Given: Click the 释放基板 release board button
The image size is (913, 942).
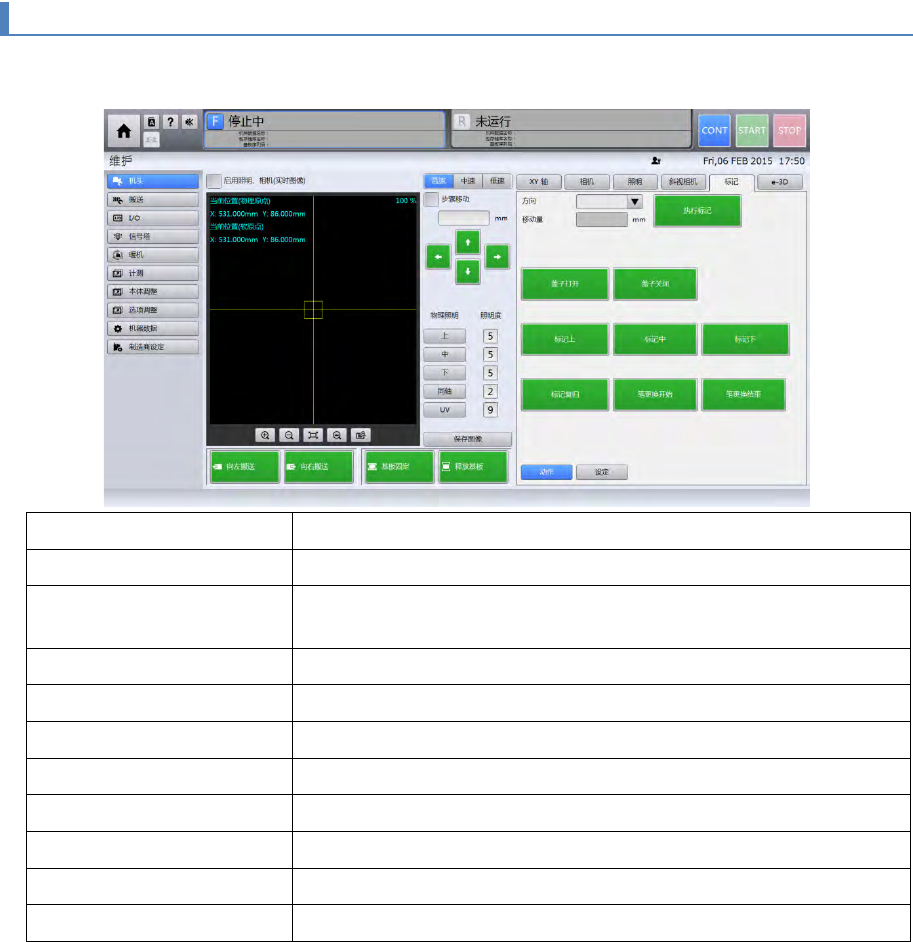Looking at the screenshot, I should pos(473,467).
